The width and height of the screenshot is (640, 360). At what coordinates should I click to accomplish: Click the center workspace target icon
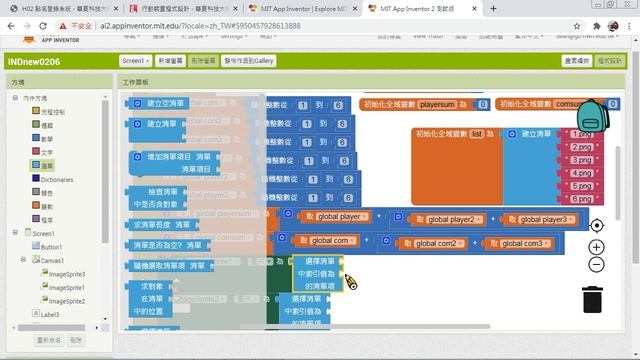(x=596, y=226)
